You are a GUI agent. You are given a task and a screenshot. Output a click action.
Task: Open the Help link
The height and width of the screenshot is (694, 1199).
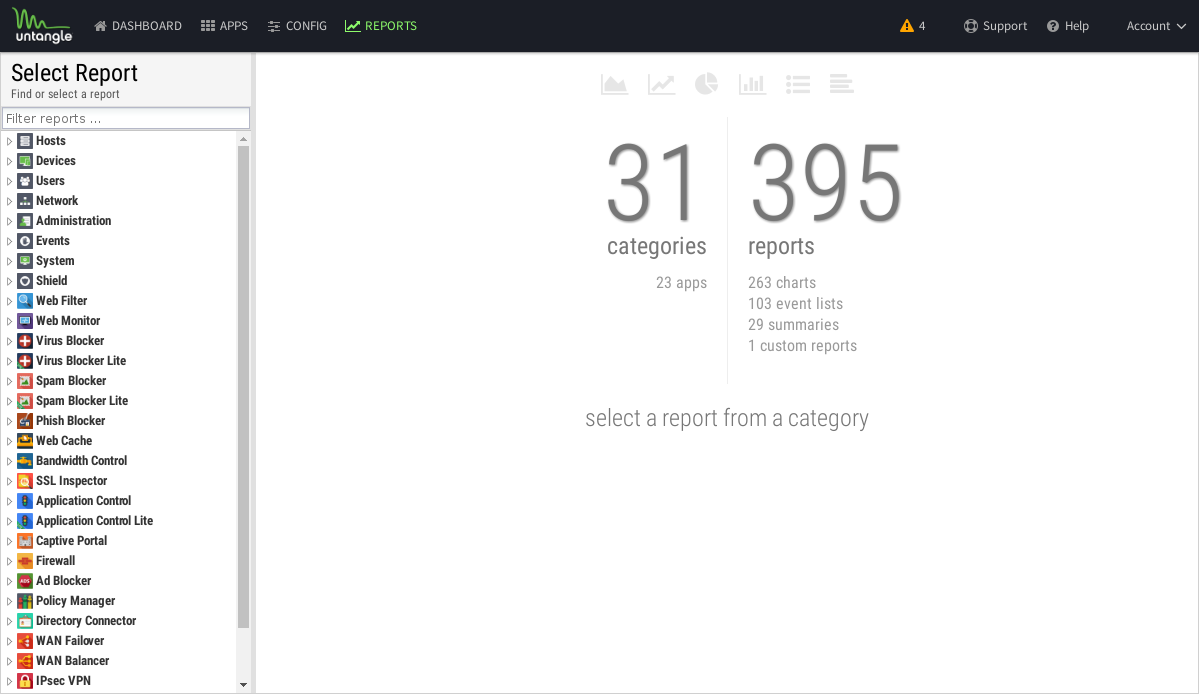(x=1067, y=26)
